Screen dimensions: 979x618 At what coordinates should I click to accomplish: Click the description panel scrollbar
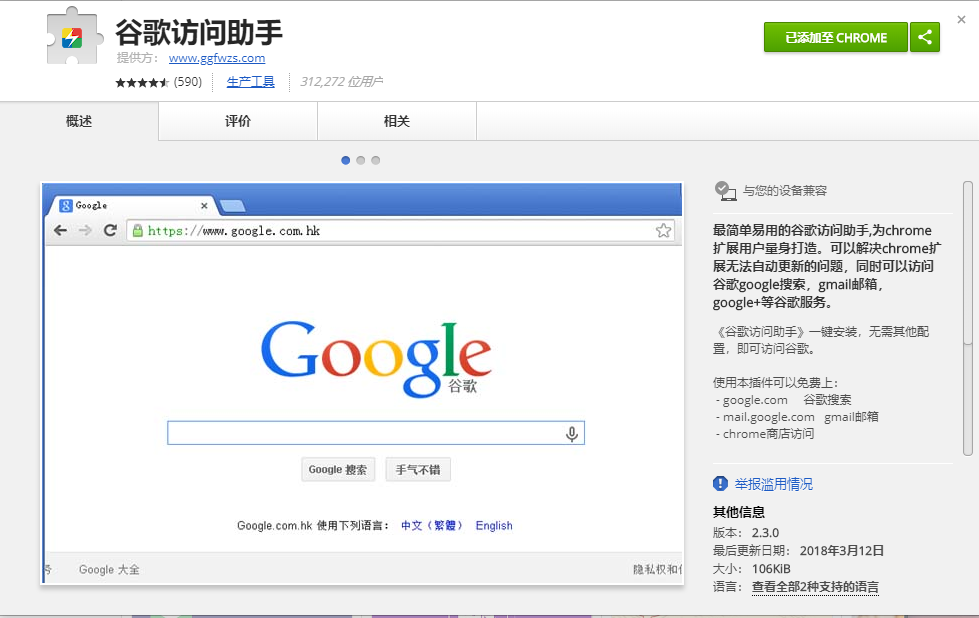(x=967, y=318)
